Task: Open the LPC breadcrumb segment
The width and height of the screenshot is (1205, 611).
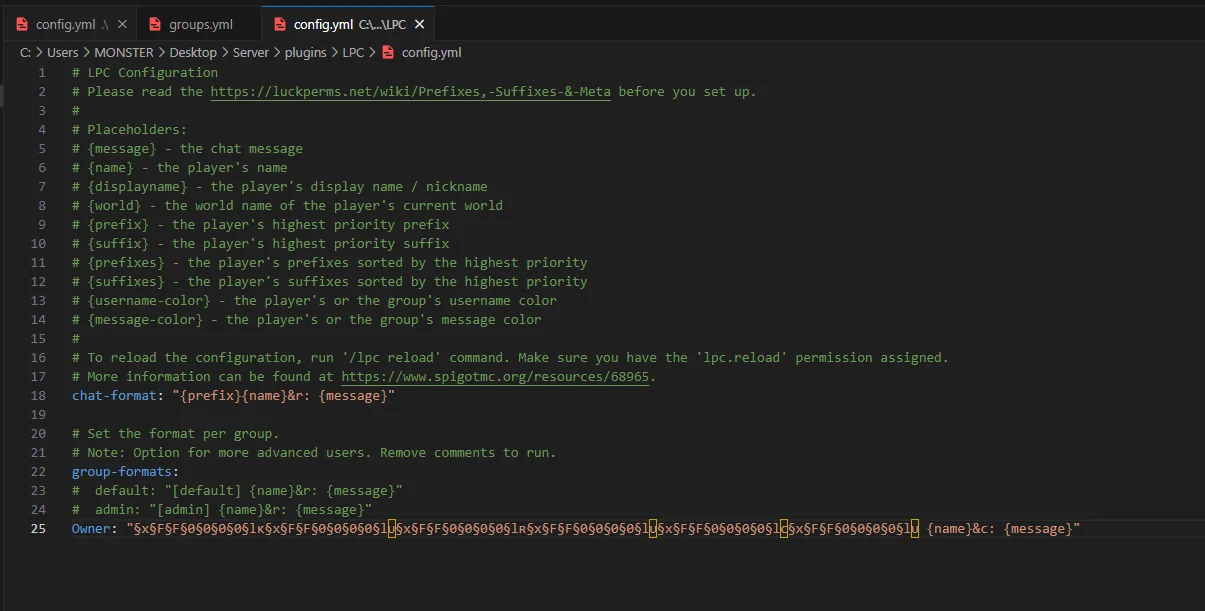Action: [x=354, y=52]
